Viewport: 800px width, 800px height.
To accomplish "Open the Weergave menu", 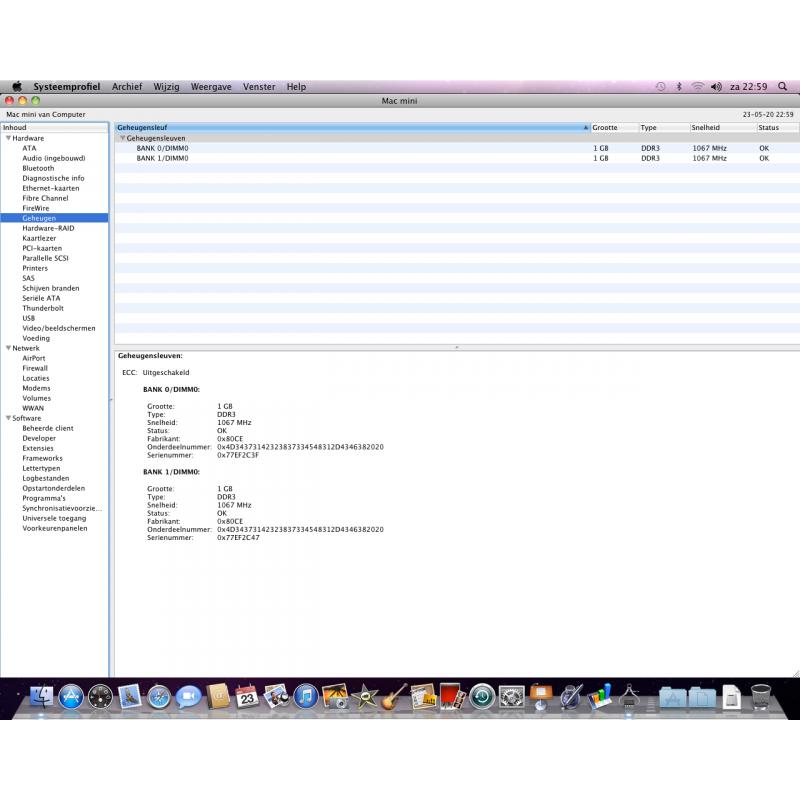I will [x=211, y=87].
